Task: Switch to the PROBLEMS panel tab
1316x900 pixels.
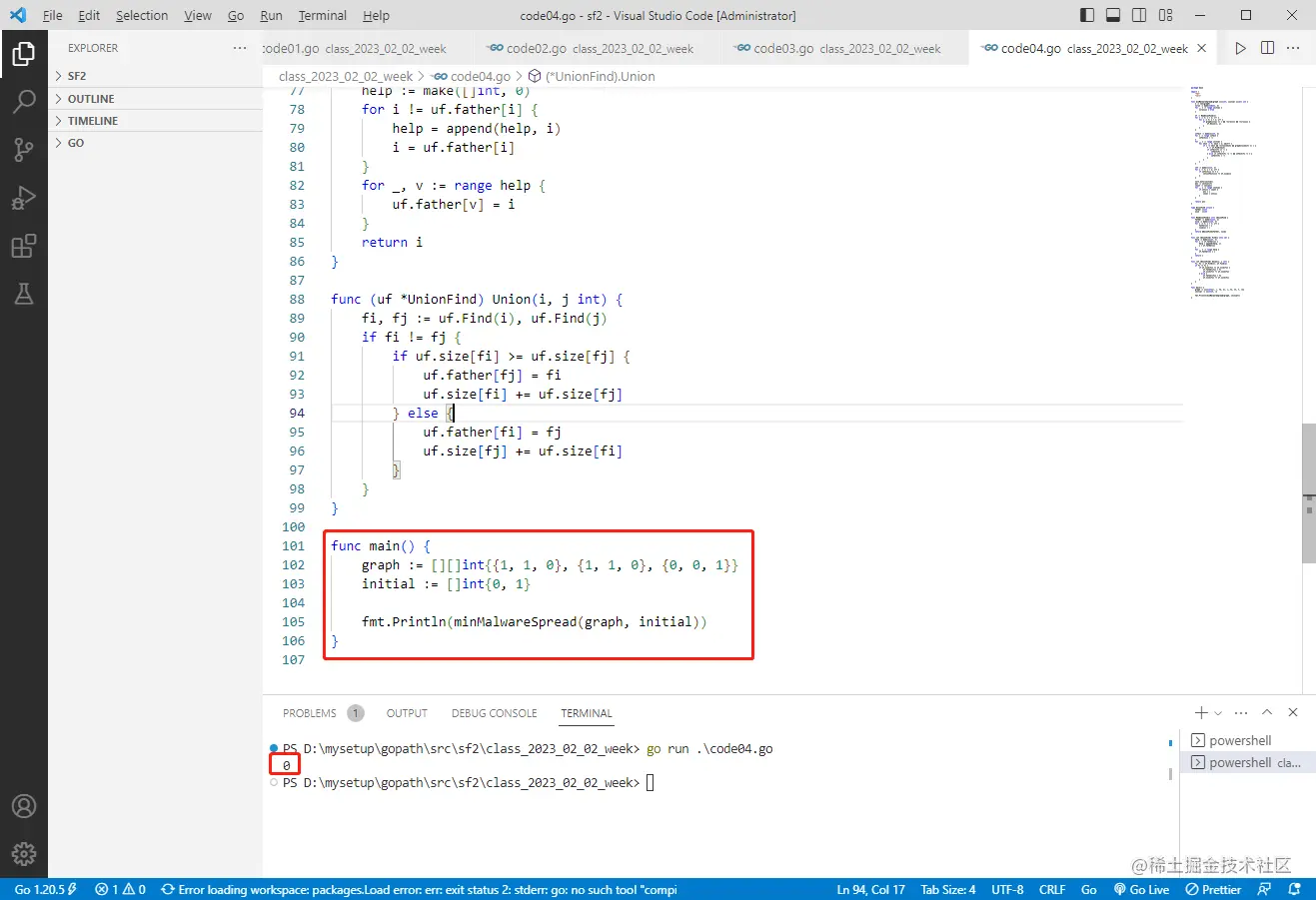Action: click(x=322, y=713)
